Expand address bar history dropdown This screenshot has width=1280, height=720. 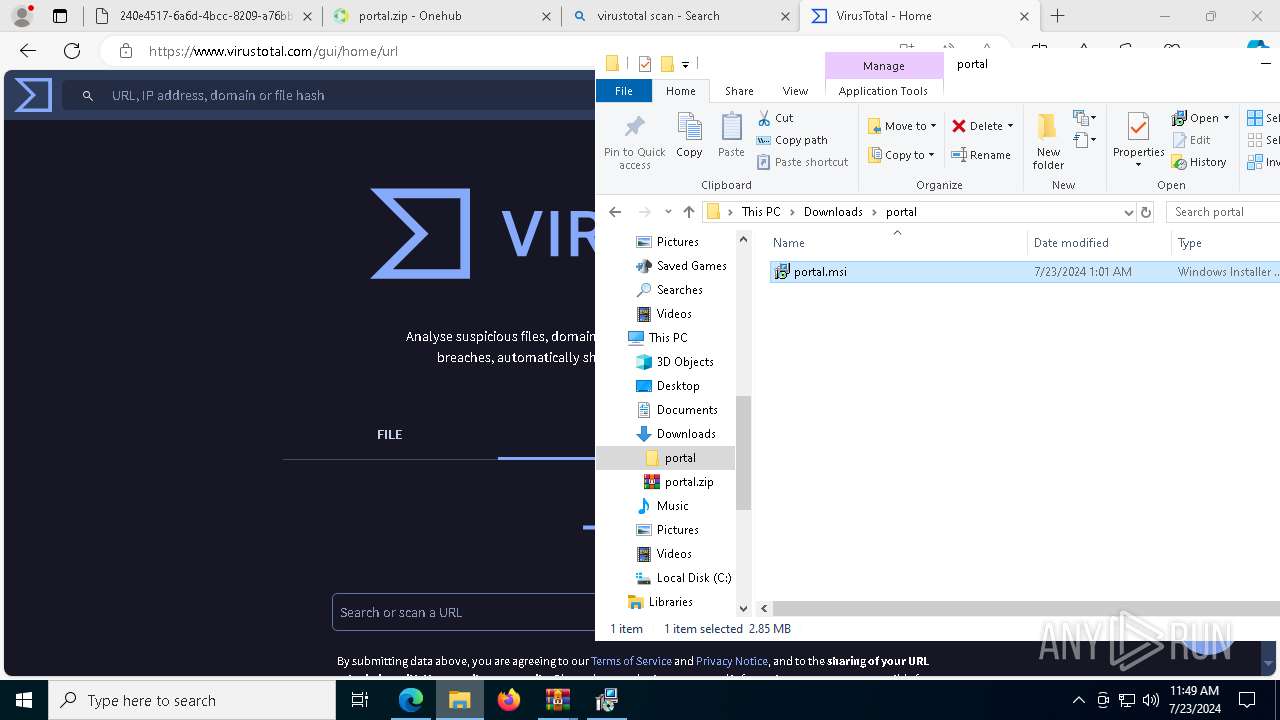pos(1128,212)
